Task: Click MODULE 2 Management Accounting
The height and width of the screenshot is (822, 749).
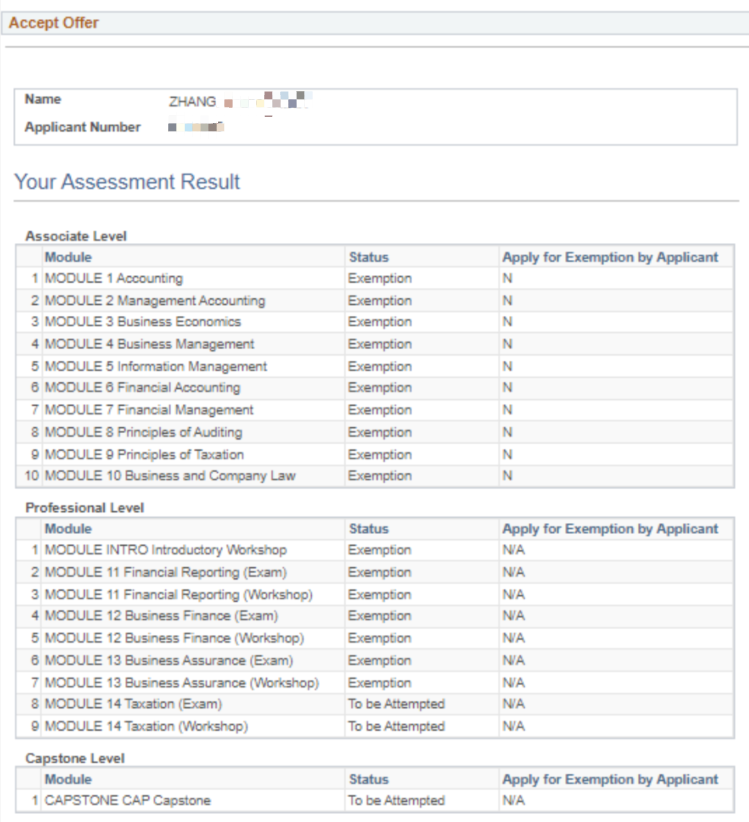Action: coord(155,301)
